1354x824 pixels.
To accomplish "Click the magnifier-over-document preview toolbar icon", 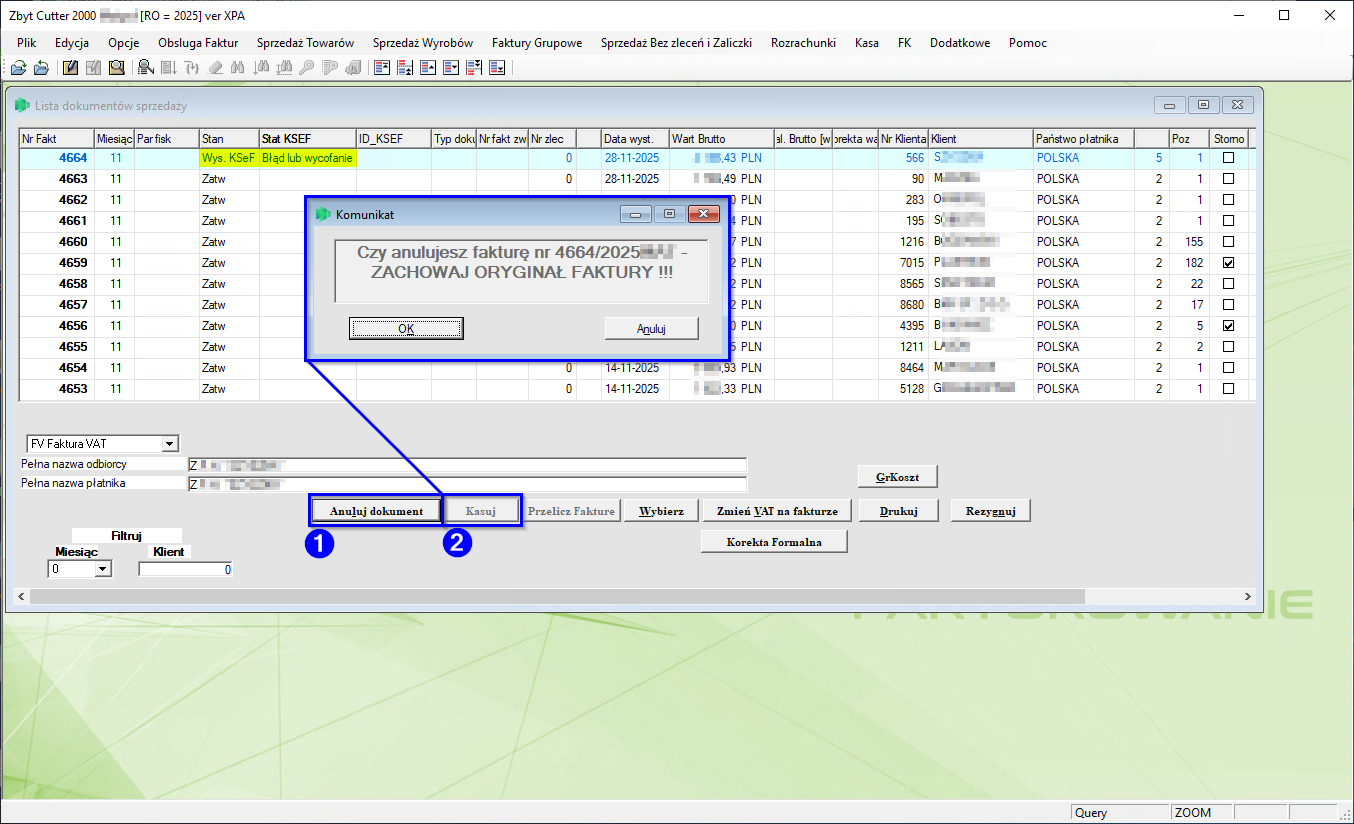I will 117,68.
